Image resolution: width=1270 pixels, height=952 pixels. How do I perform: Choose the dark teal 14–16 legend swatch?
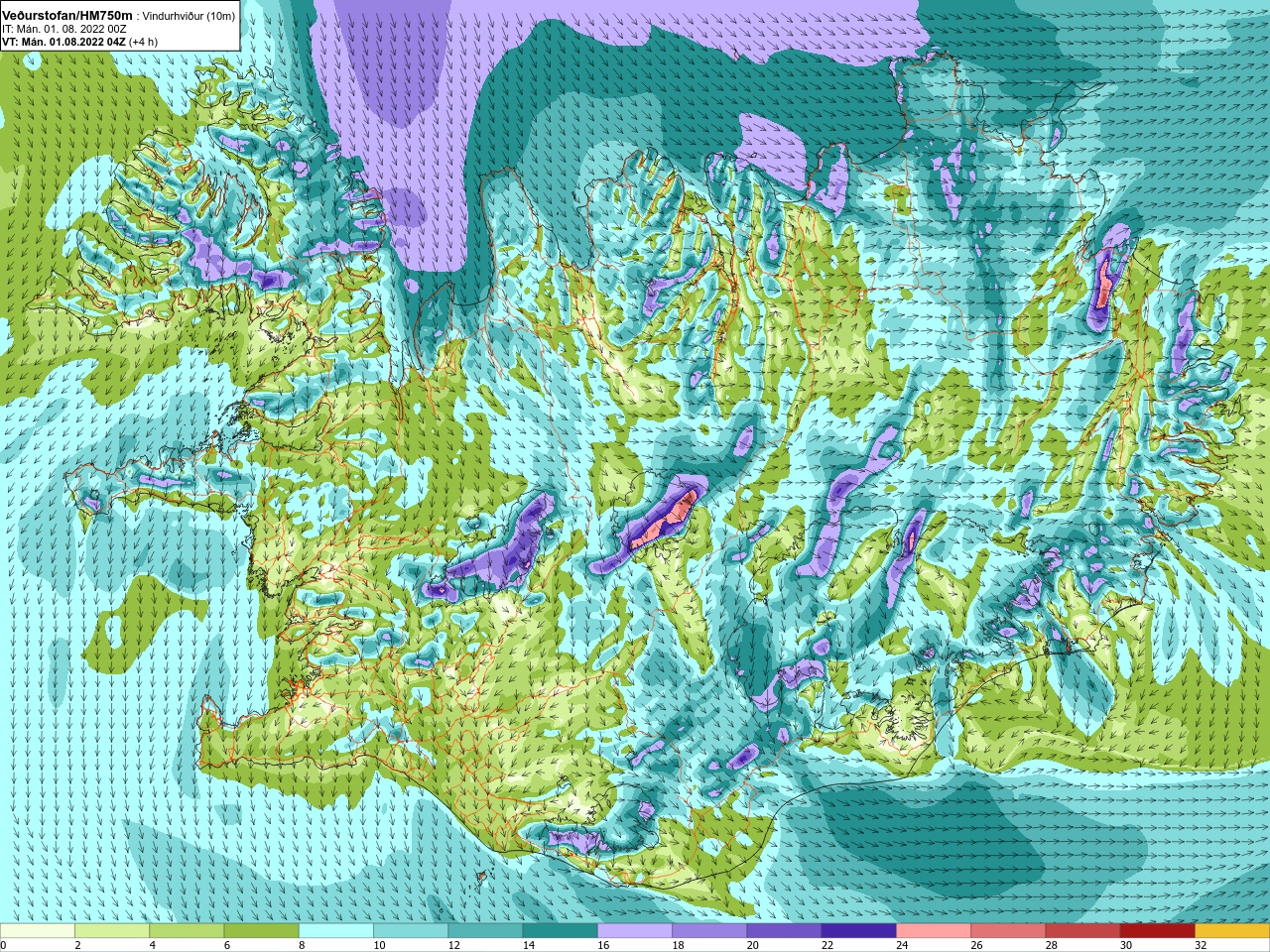(x=561, y=930)
